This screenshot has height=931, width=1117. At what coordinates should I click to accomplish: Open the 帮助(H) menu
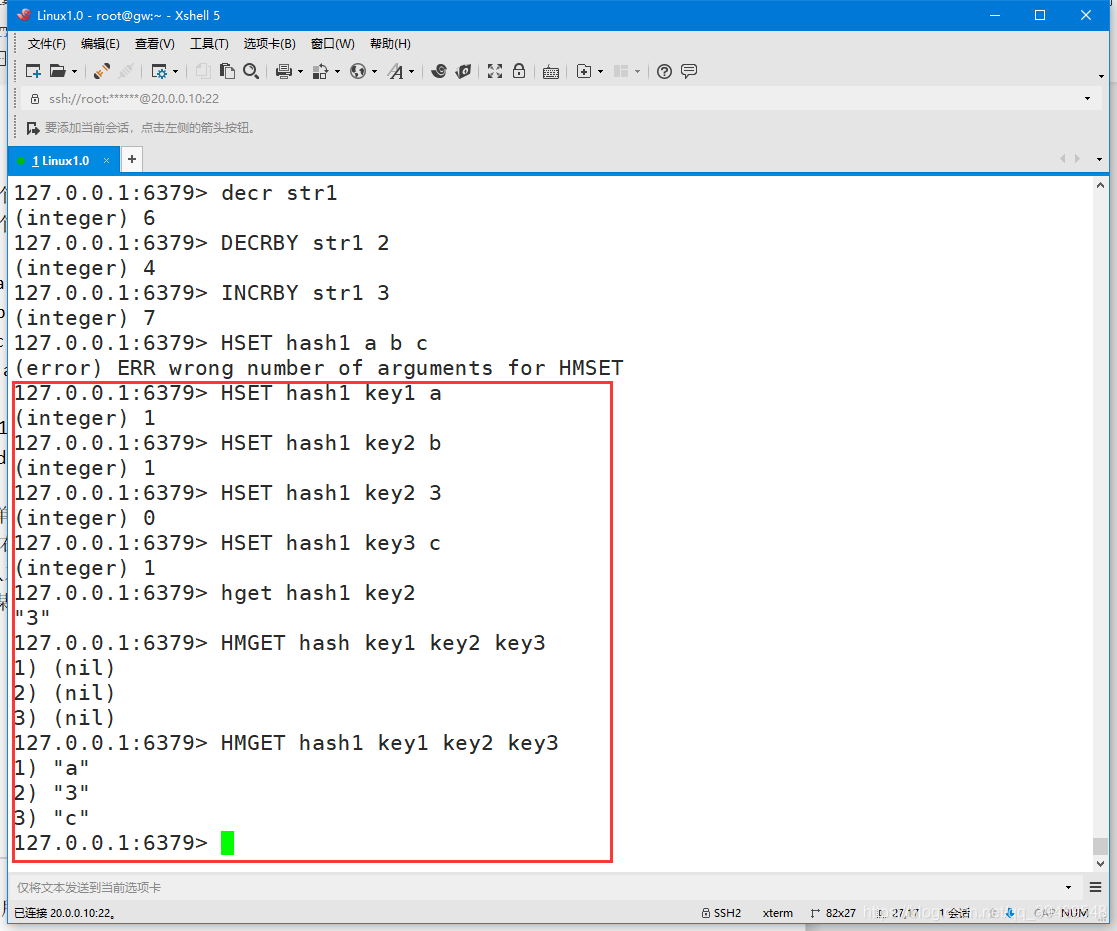click(x=390, y=44)
